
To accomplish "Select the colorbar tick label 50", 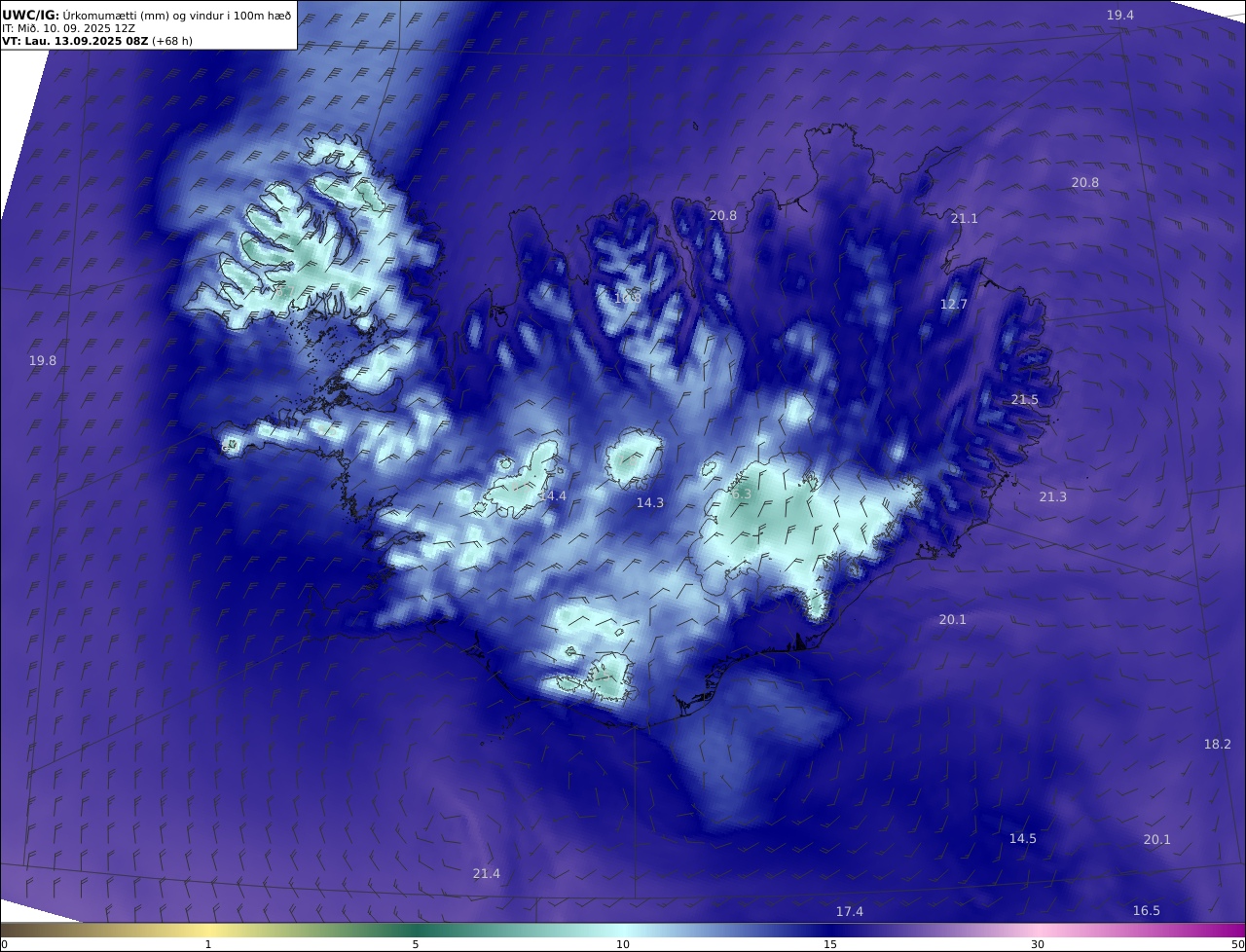I will click(1237, 944).
